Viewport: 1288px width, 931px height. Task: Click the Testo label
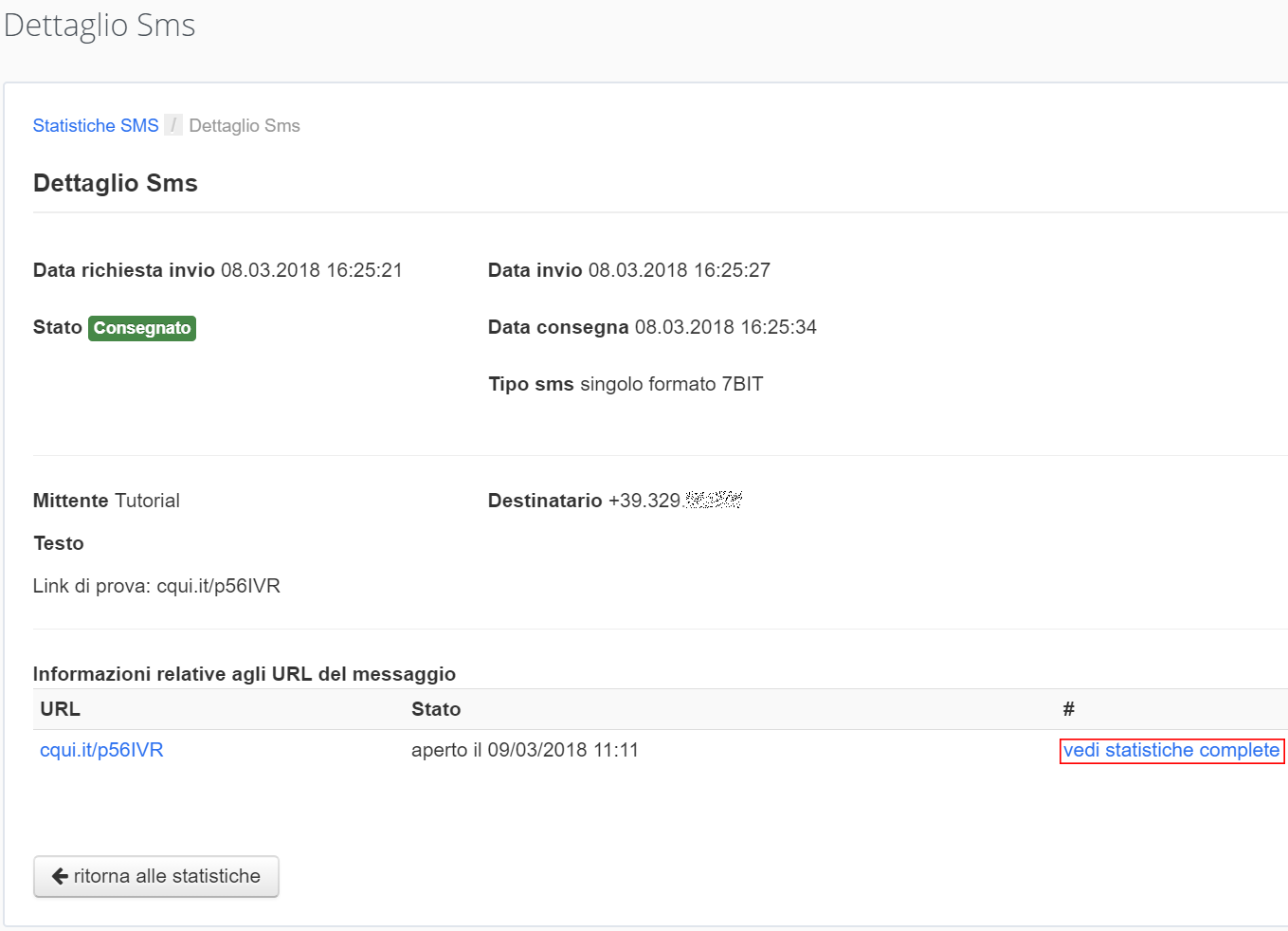(59, 543)
